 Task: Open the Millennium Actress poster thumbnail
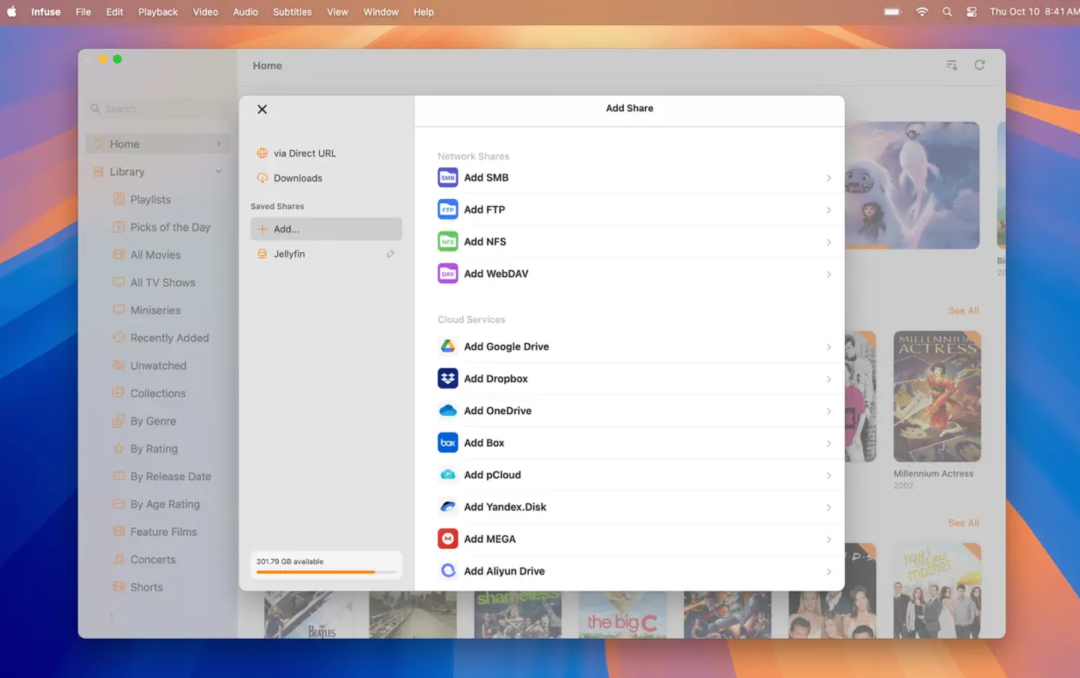click(x=936, y=396)
